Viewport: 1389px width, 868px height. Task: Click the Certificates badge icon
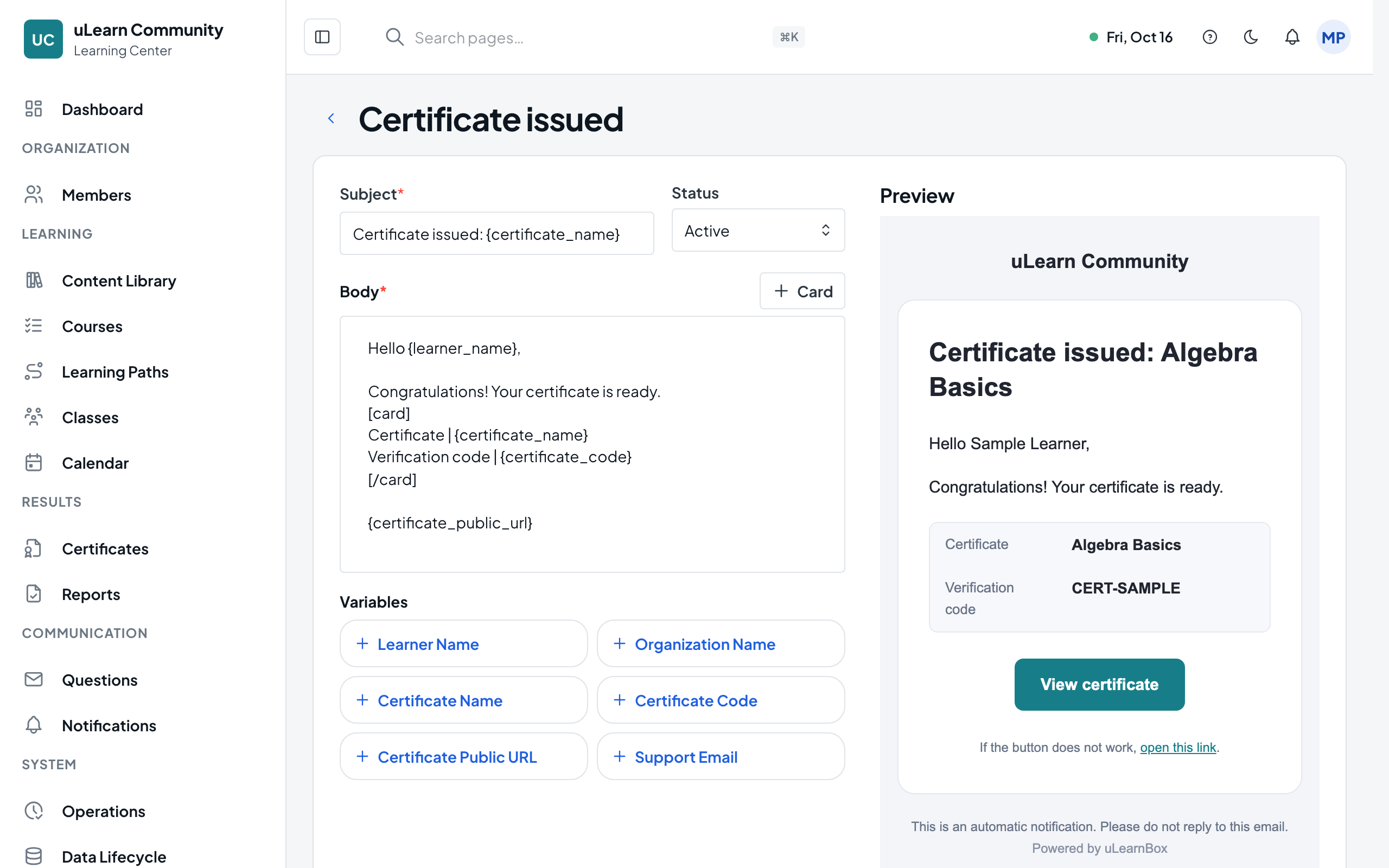pyautogui.click(x=34, y=548)
